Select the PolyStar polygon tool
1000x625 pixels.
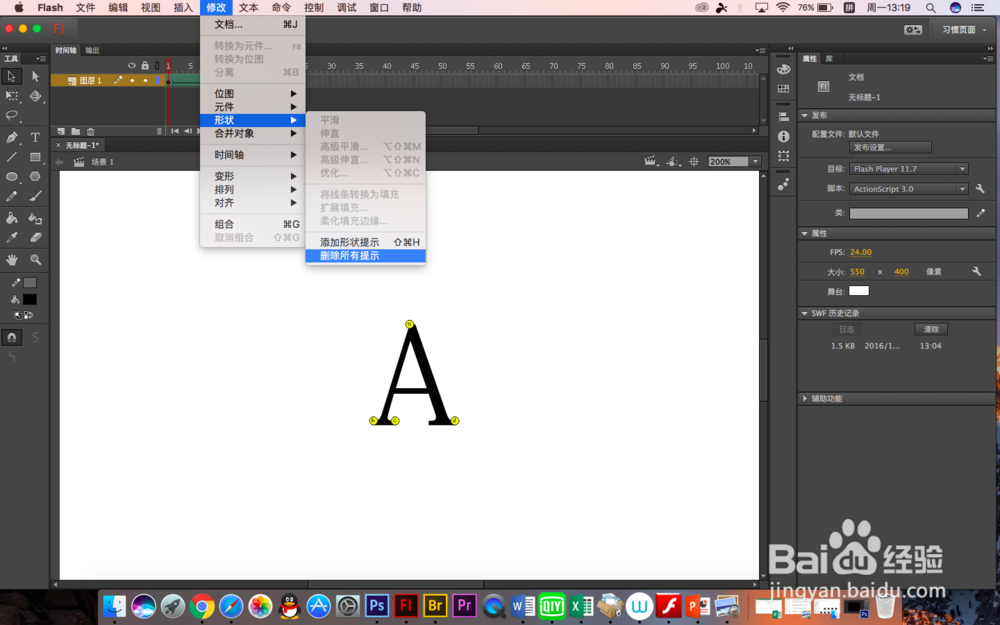(x=35, y=177)
